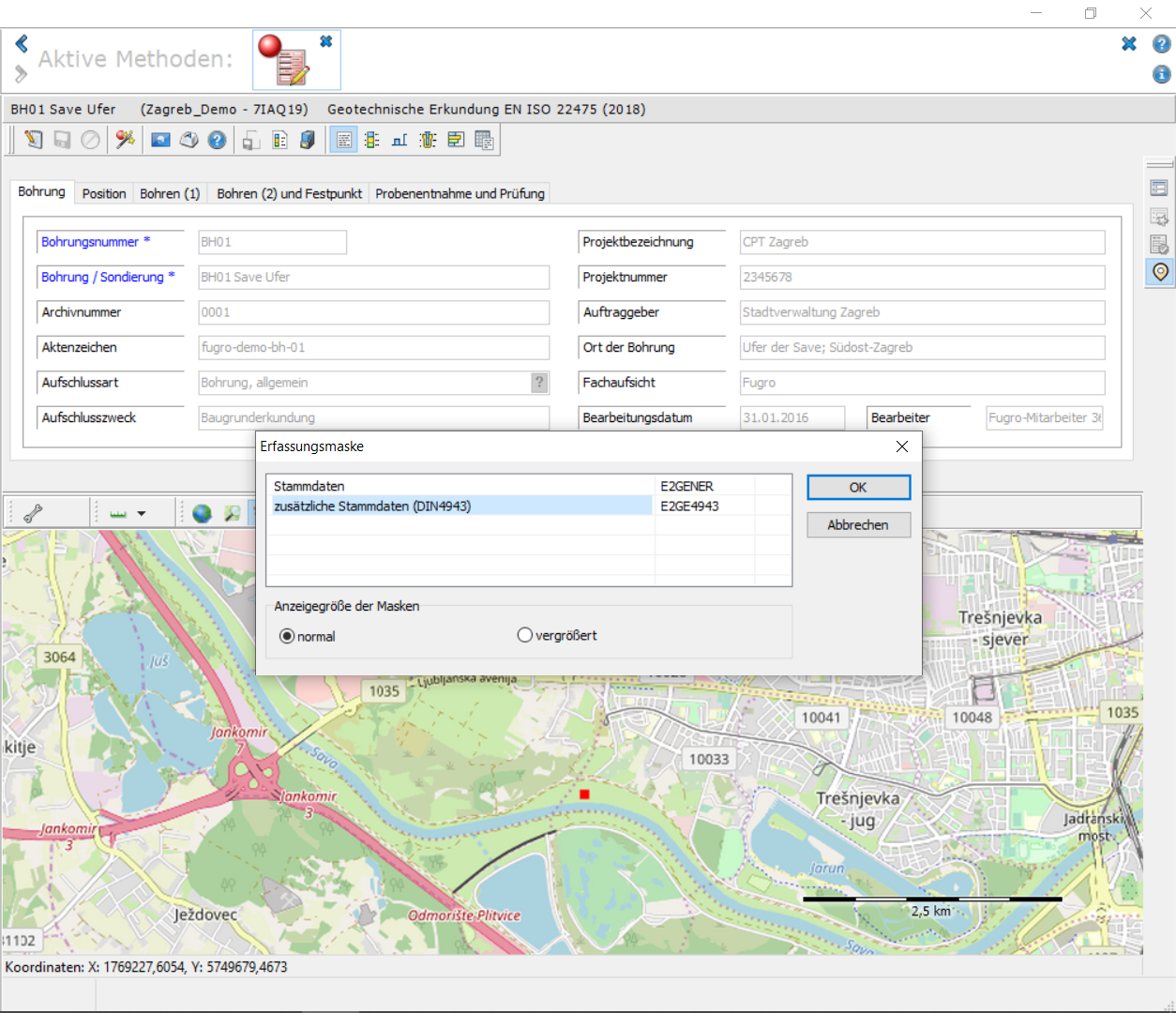Click the forward arrow beside Aktive Methoden
This screenshot has width=1176, height=1013.
coord(22,73)
